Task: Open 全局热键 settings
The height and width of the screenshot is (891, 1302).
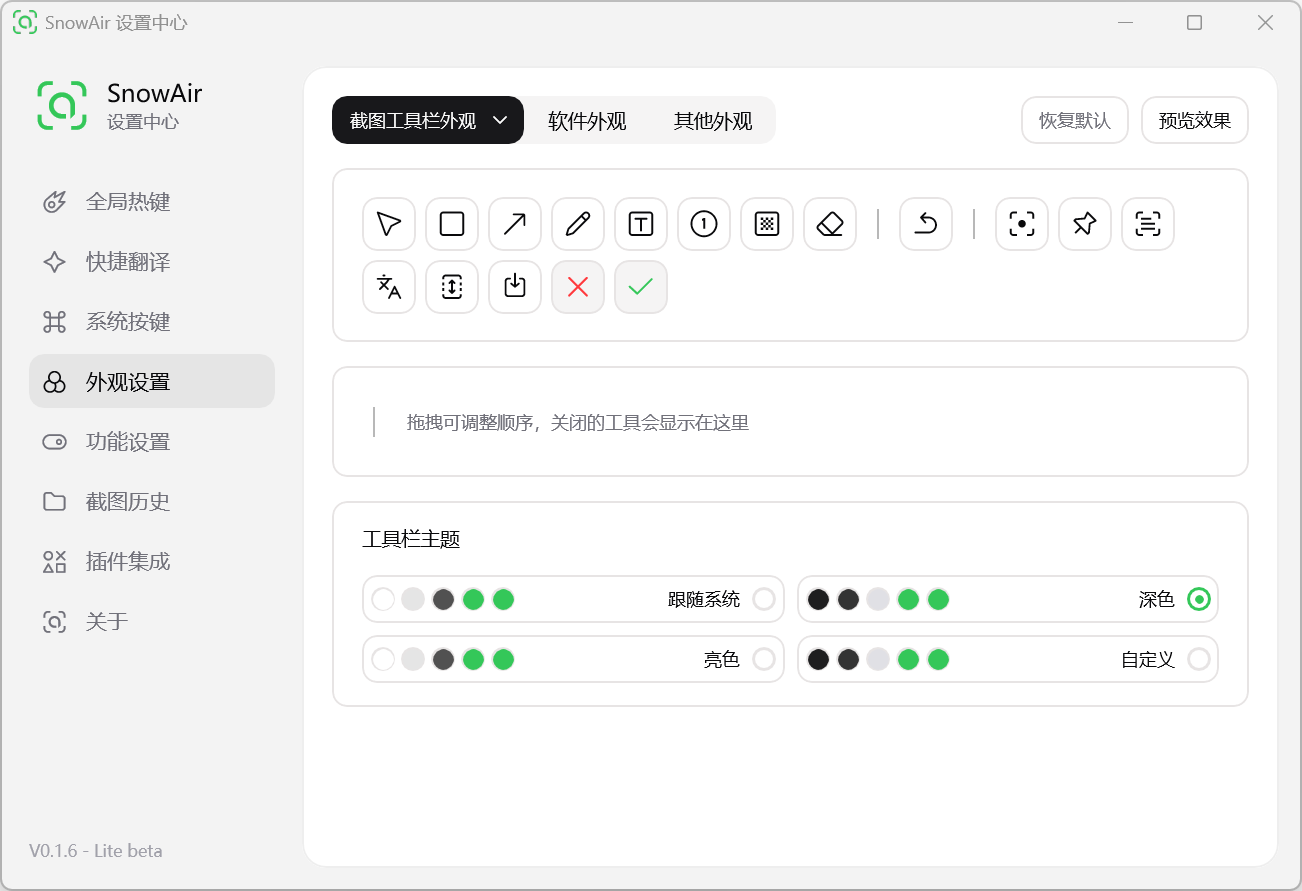Action: pyautogui.click(x=152, y=202)
